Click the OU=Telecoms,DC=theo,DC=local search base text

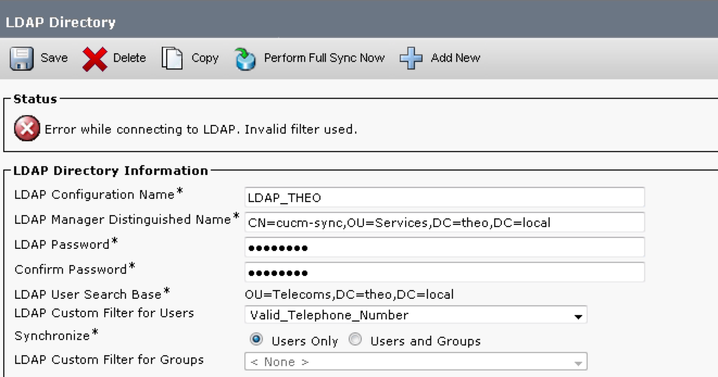[x=349, y=294]
